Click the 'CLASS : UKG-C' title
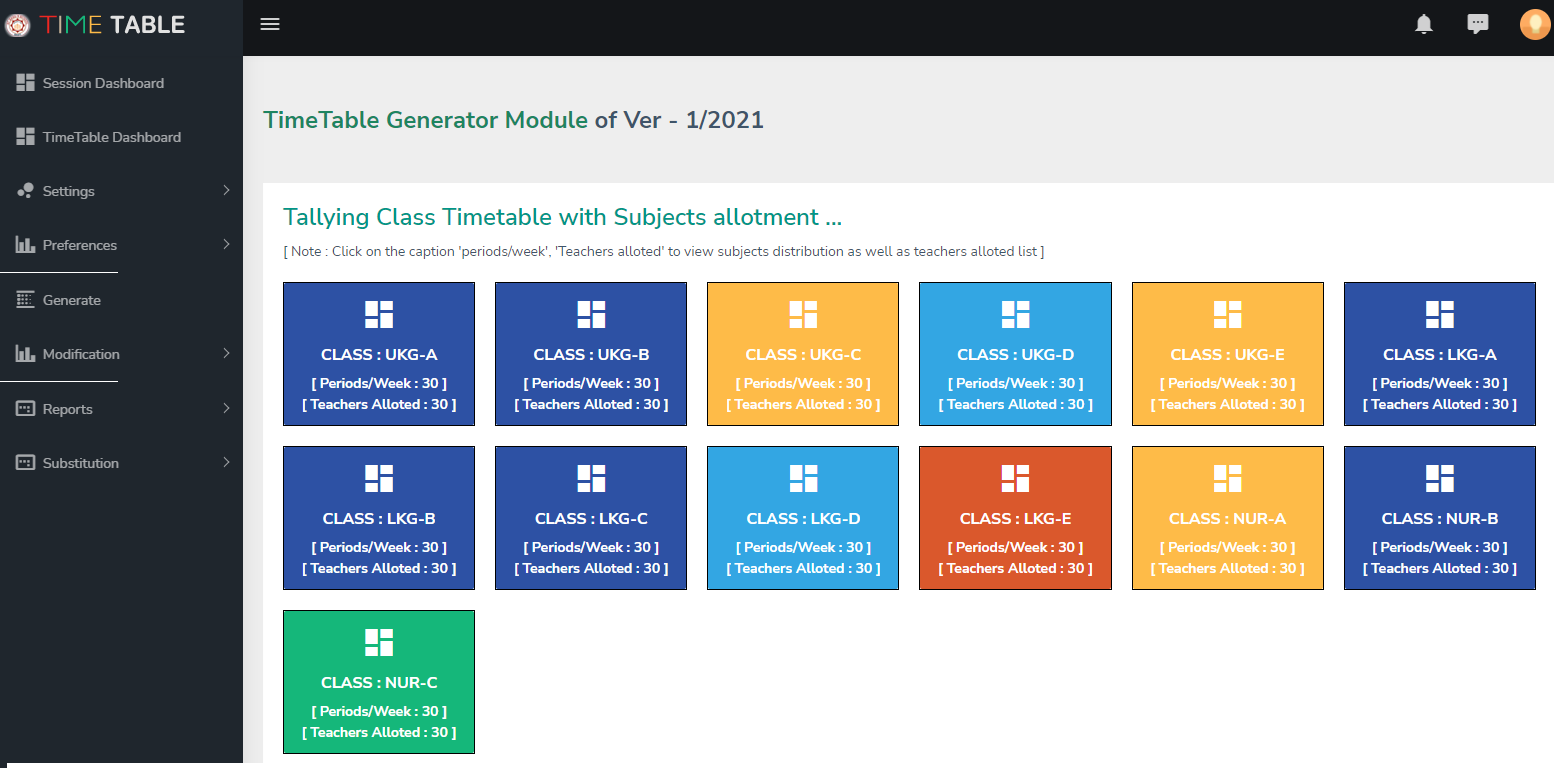The width and height of the screenshot is (1554, 768). [803, 354]
